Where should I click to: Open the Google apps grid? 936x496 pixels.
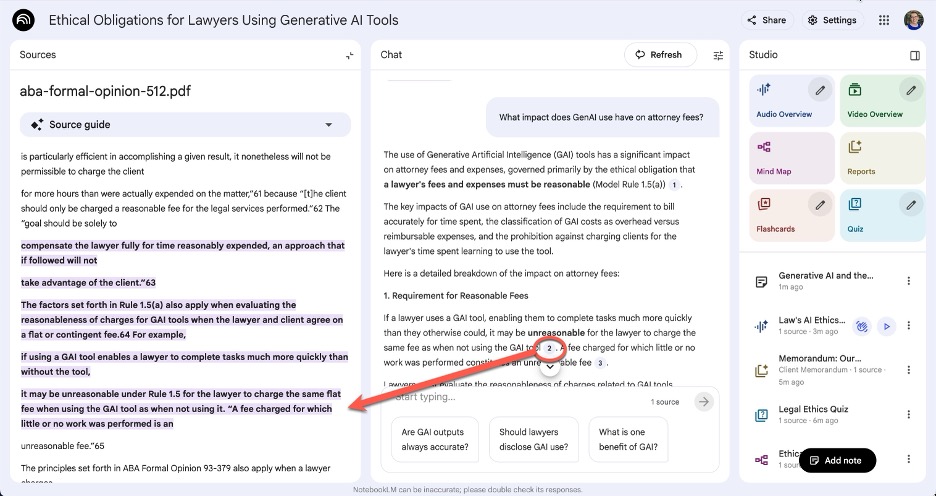coord(884,20)
